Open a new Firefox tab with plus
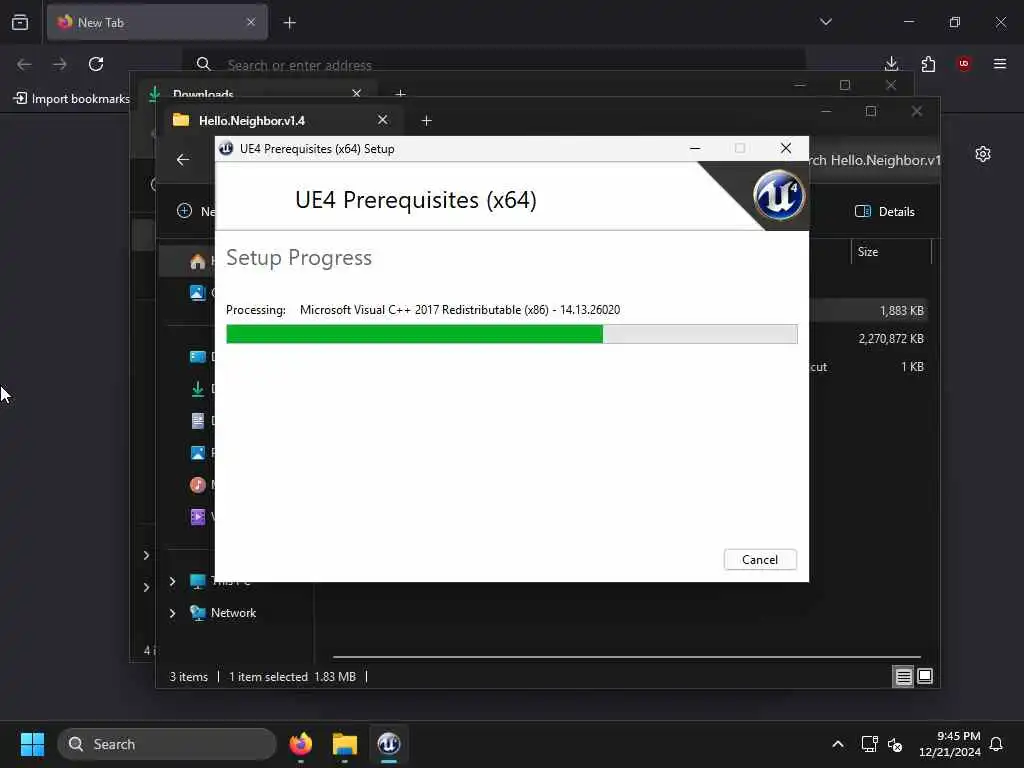Viewport: 1024px width, 768px height. point(290,23)
